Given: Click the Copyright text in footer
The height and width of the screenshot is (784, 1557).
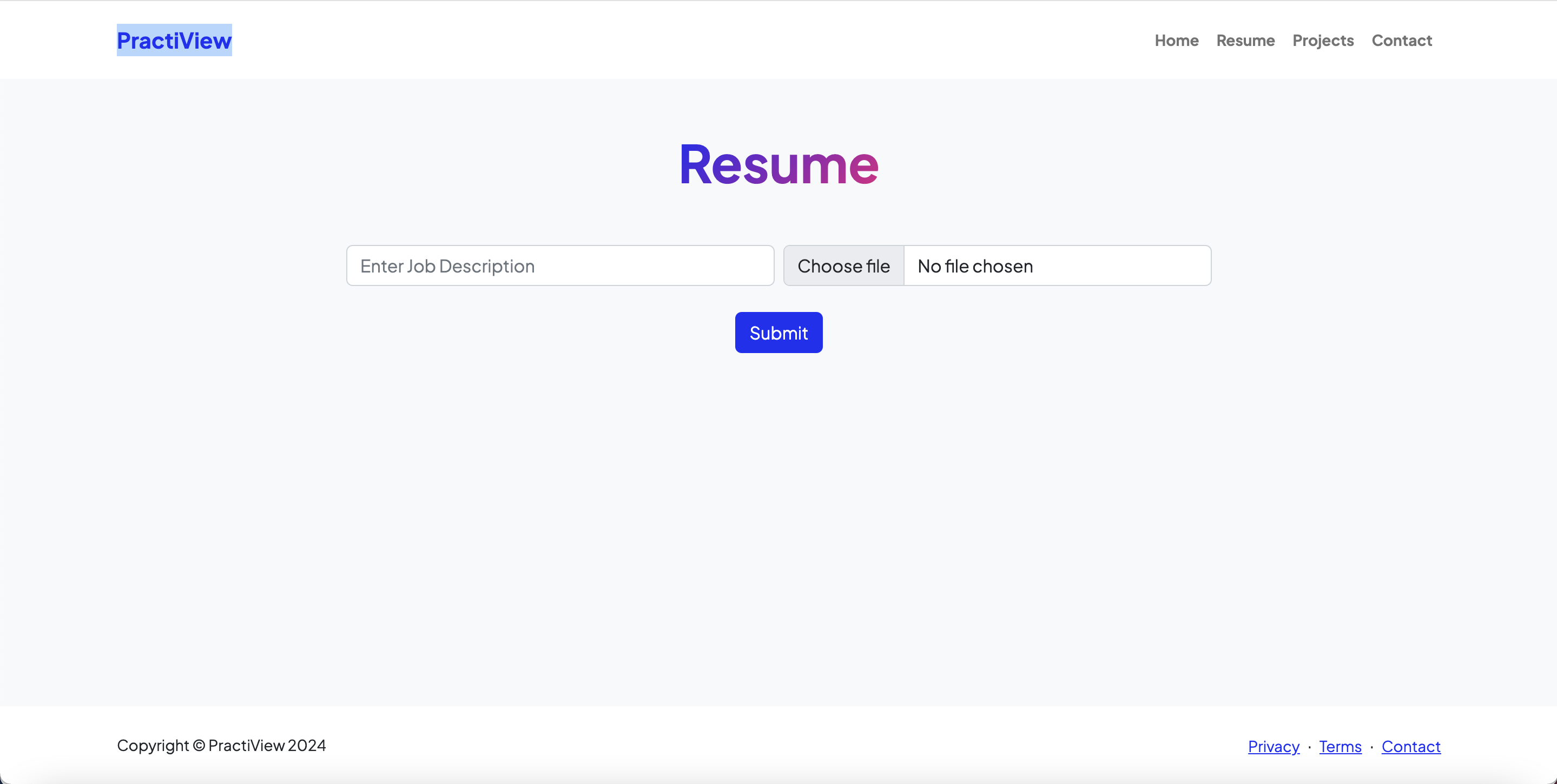Looking at the screenshot, I should 221,746.
